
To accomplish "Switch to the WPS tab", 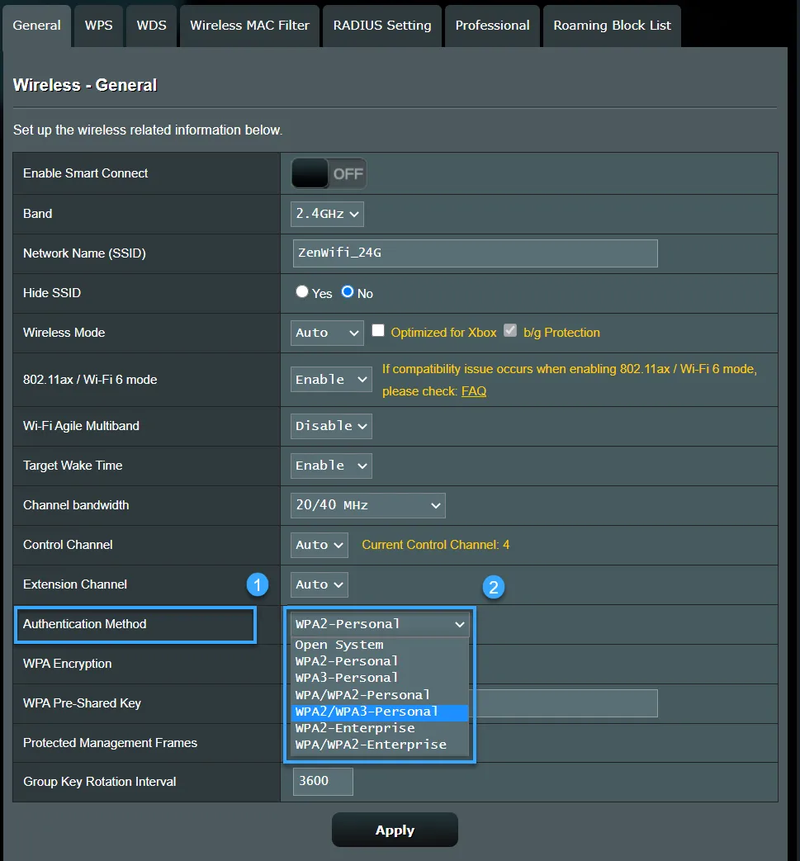I will 99,25.
